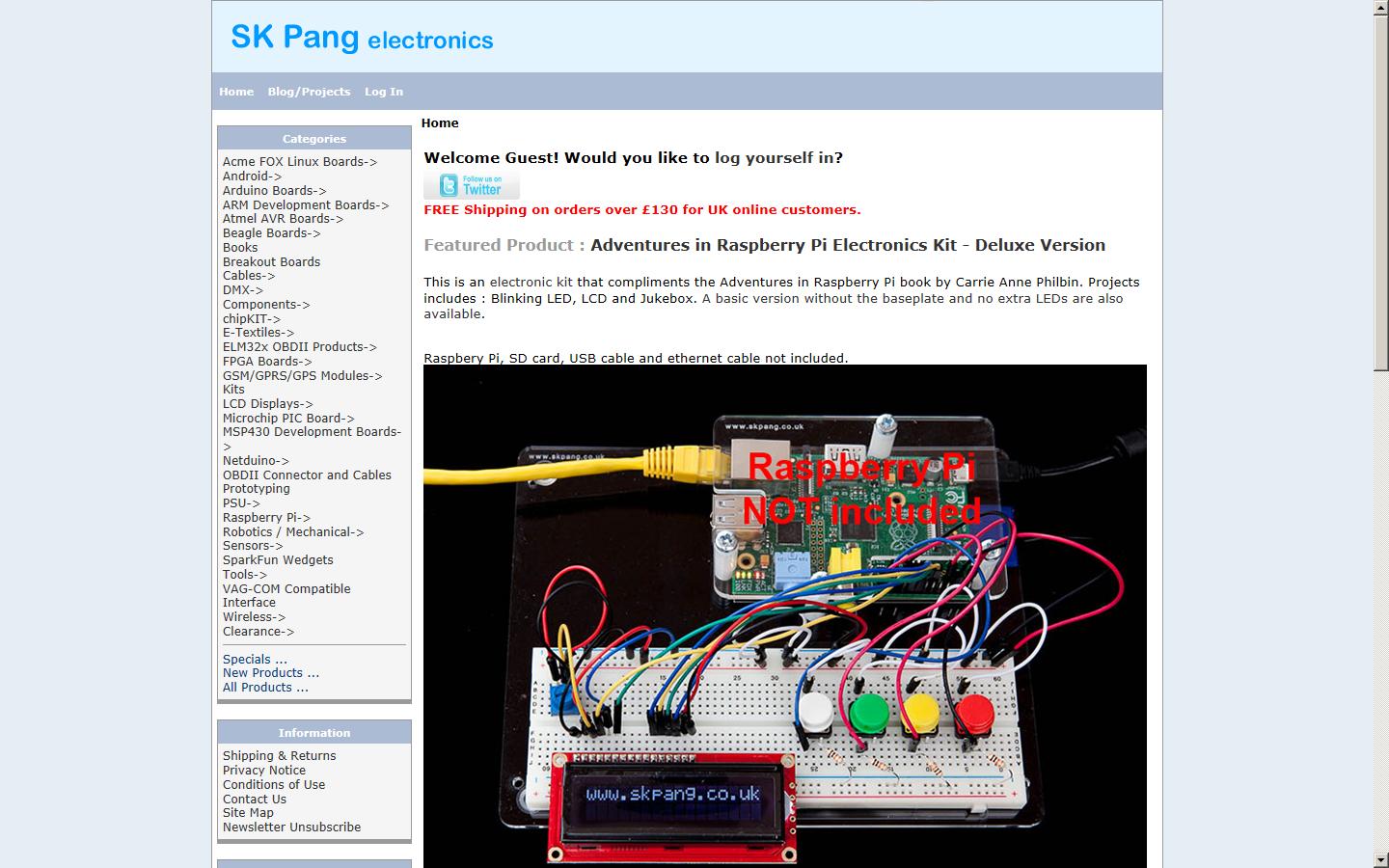Open Shipping & Returns information
Image resolution: width=1389 pixels, height=868 pixels.
279,755
